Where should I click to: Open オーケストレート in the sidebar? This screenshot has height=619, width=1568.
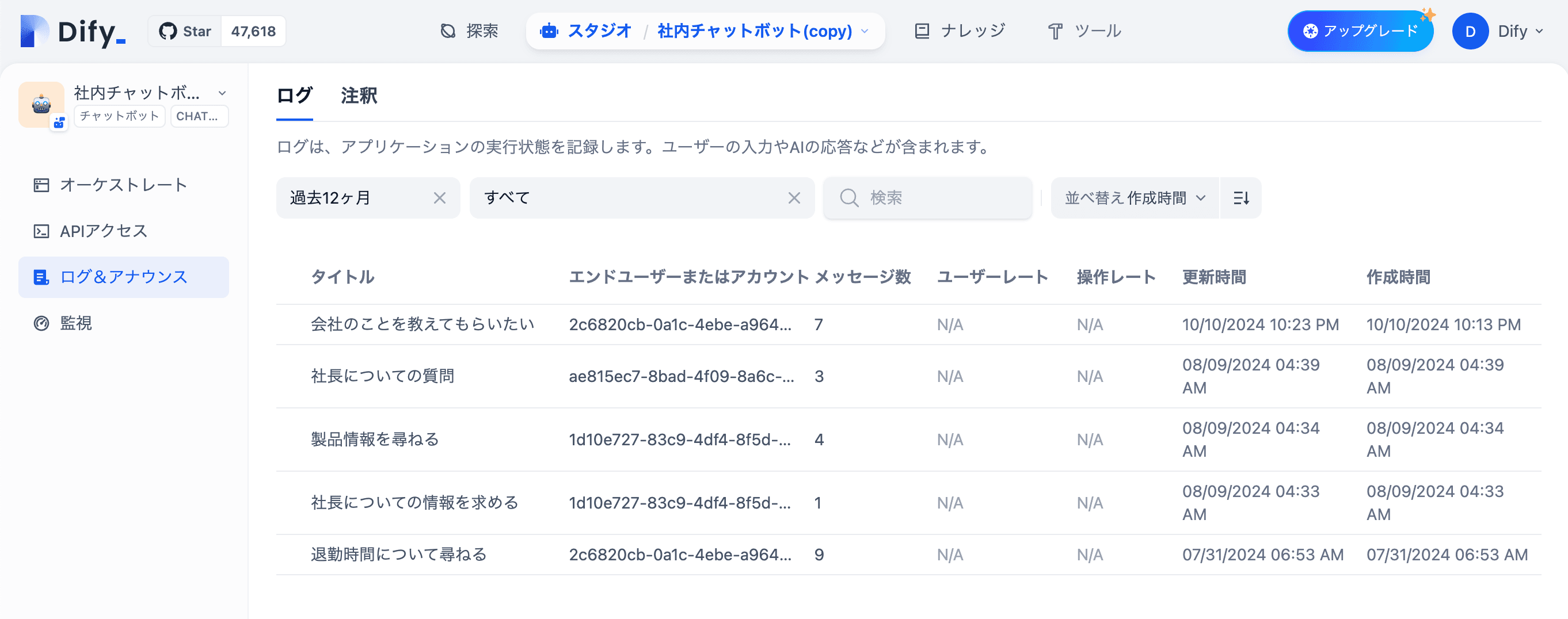[123, 185]
